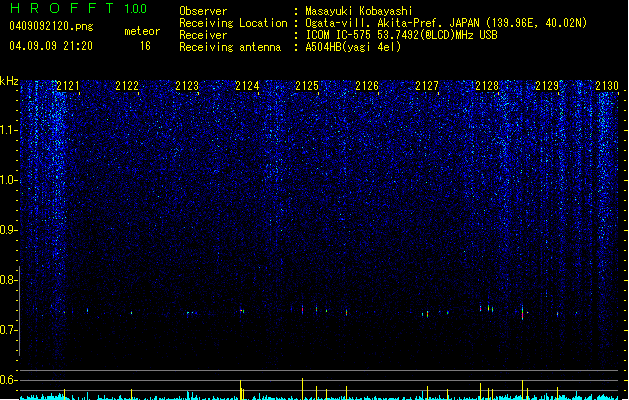Click the meteor count 16
Viewport: 629px width, 400px height.
click(145, 46)
